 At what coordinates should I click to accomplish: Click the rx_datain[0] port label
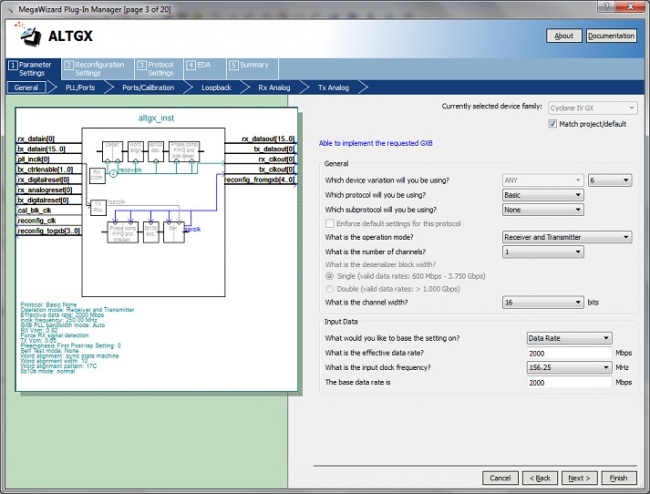click(36, 138)
